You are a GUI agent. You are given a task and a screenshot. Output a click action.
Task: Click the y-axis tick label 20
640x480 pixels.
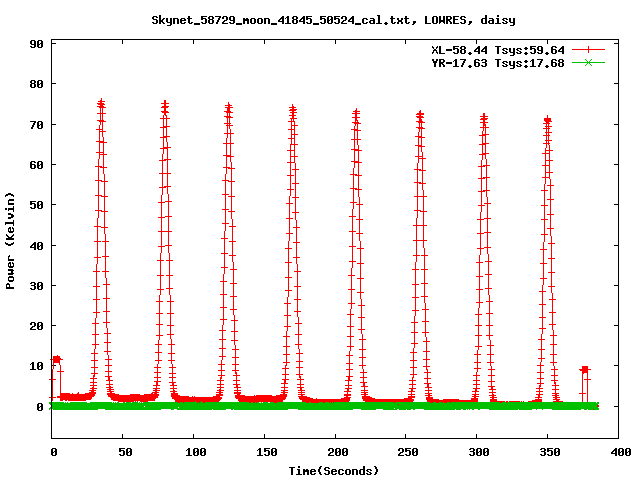pyautogui.click(x=37, y=326)
